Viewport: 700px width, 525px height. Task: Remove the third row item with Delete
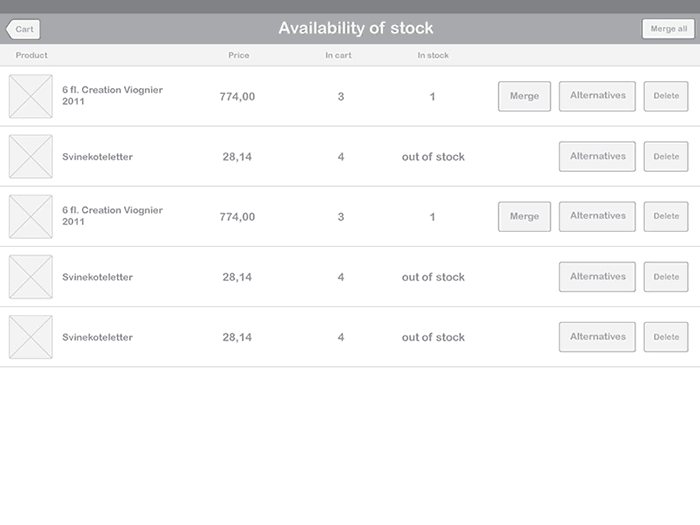click(666, 216)
